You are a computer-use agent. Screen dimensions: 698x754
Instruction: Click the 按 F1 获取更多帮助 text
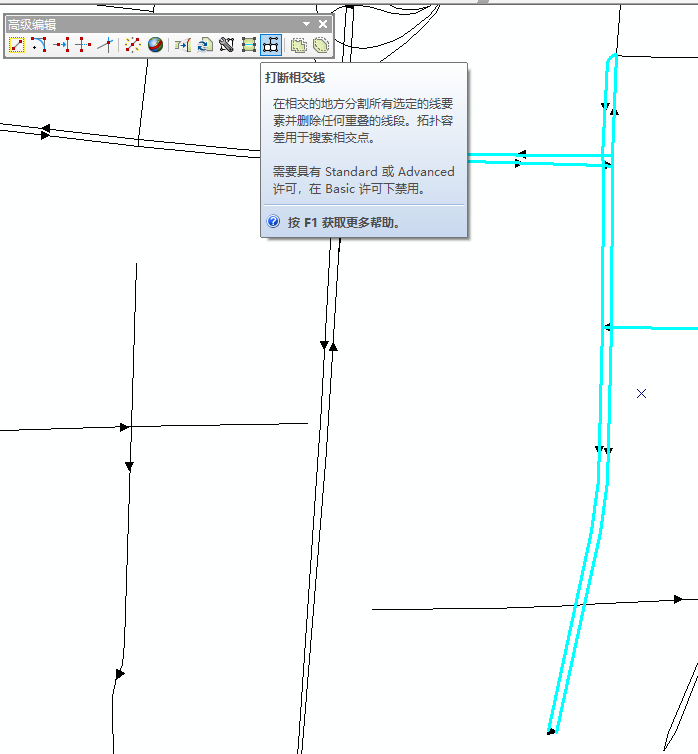point(344,222)
